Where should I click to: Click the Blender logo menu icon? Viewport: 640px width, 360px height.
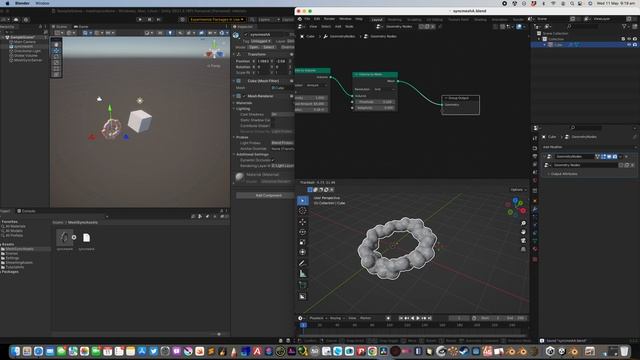pos(300,19)
